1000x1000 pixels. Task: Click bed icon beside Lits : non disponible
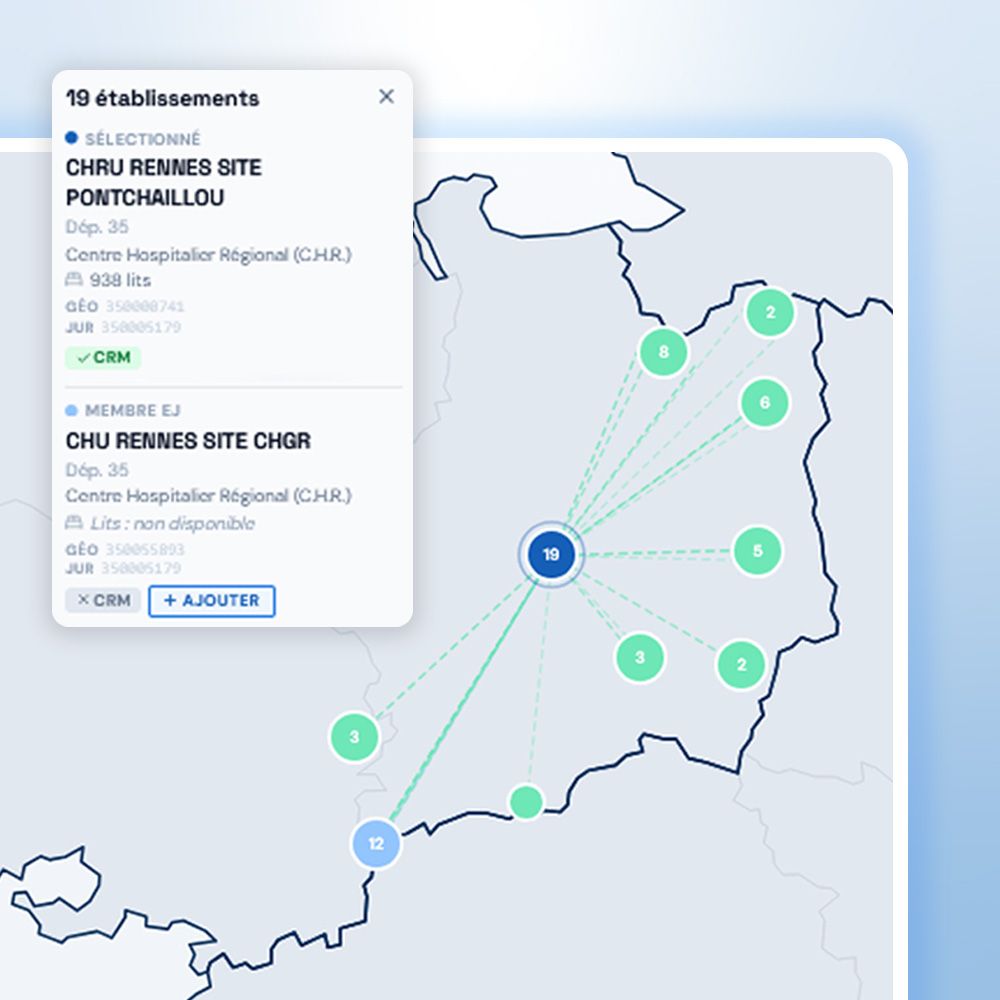point(74,522)
